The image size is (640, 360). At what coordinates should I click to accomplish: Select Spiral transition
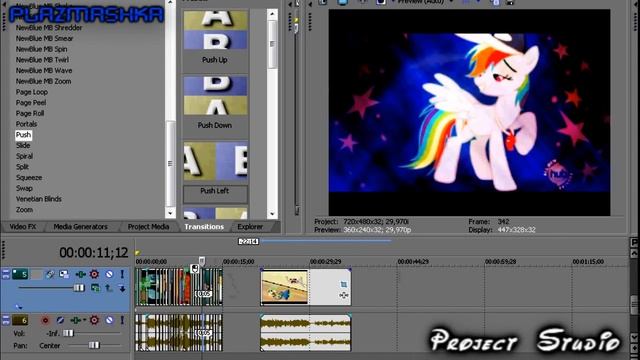pos(24,156)
